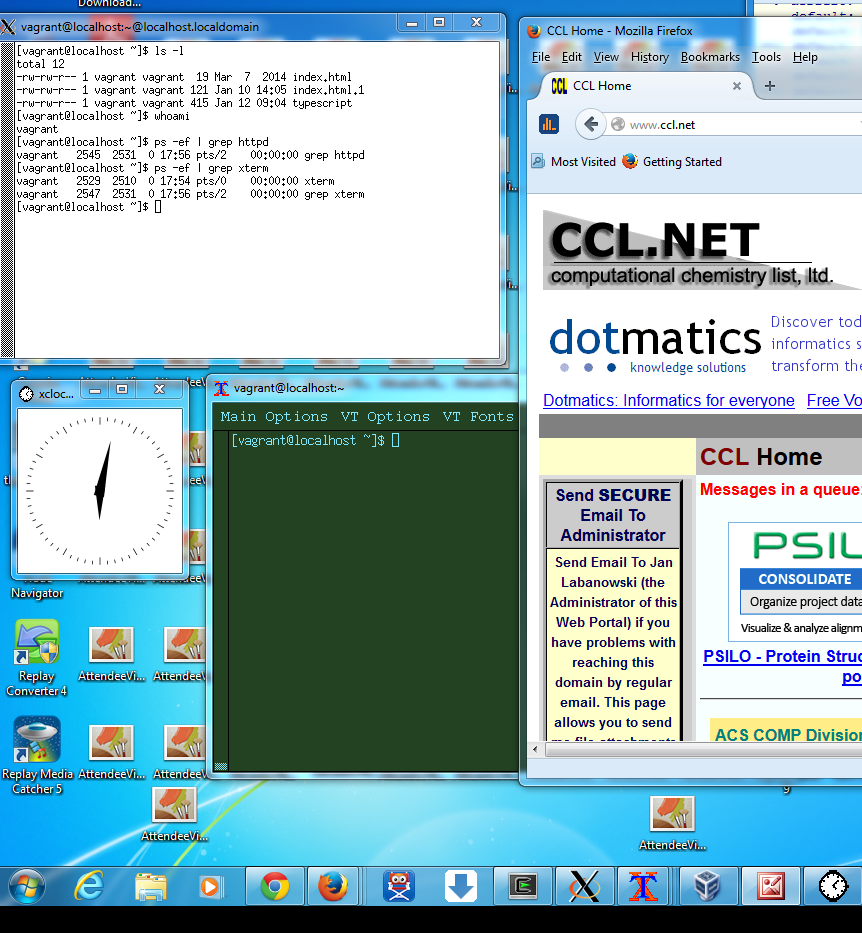Expand the VT Options menu
Image resolution: width=862 pixels, height=933 pixels.
[385, 417]
